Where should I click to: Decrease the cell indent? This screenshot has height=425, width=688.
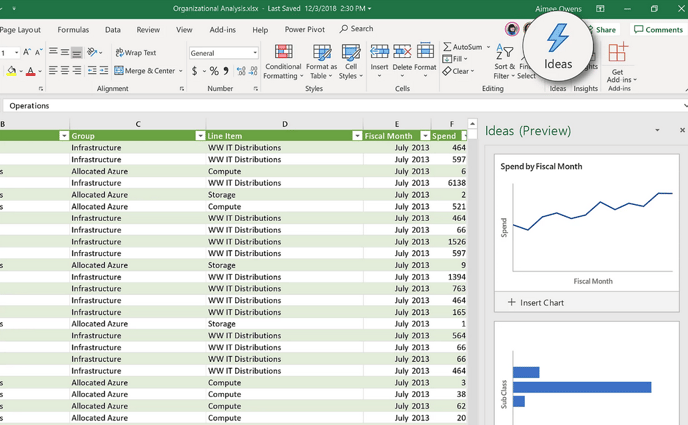92,70
